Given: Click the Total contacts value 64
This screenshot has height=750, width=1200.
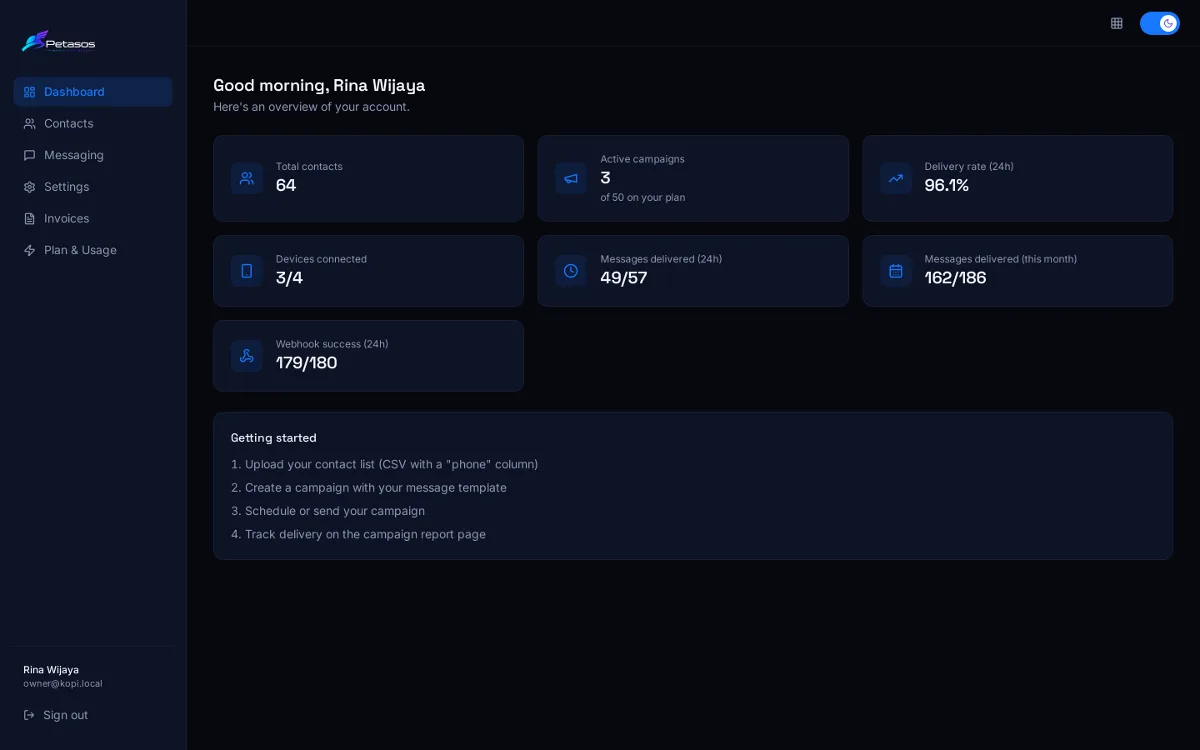Looking at the screenshot, I should coord(286,185).
